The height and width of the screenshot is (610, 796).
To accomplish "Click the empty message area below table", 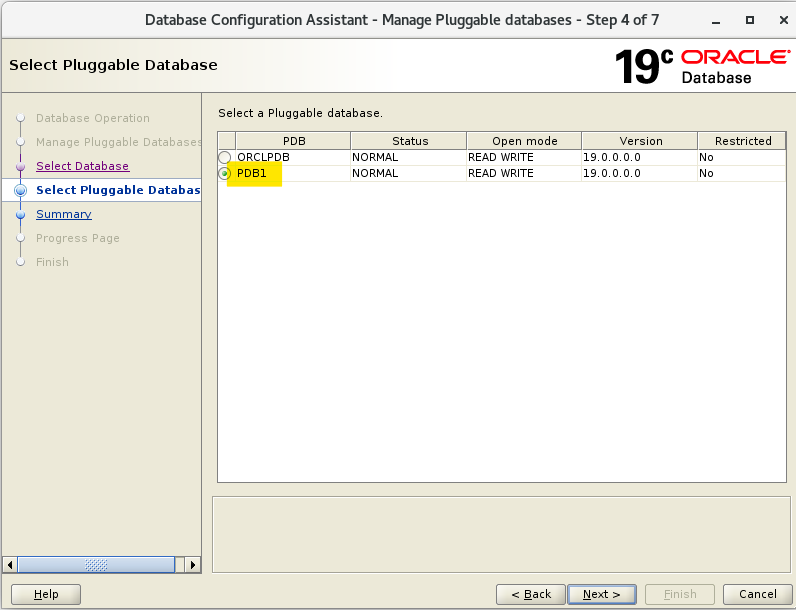I will tap(501, 534).
